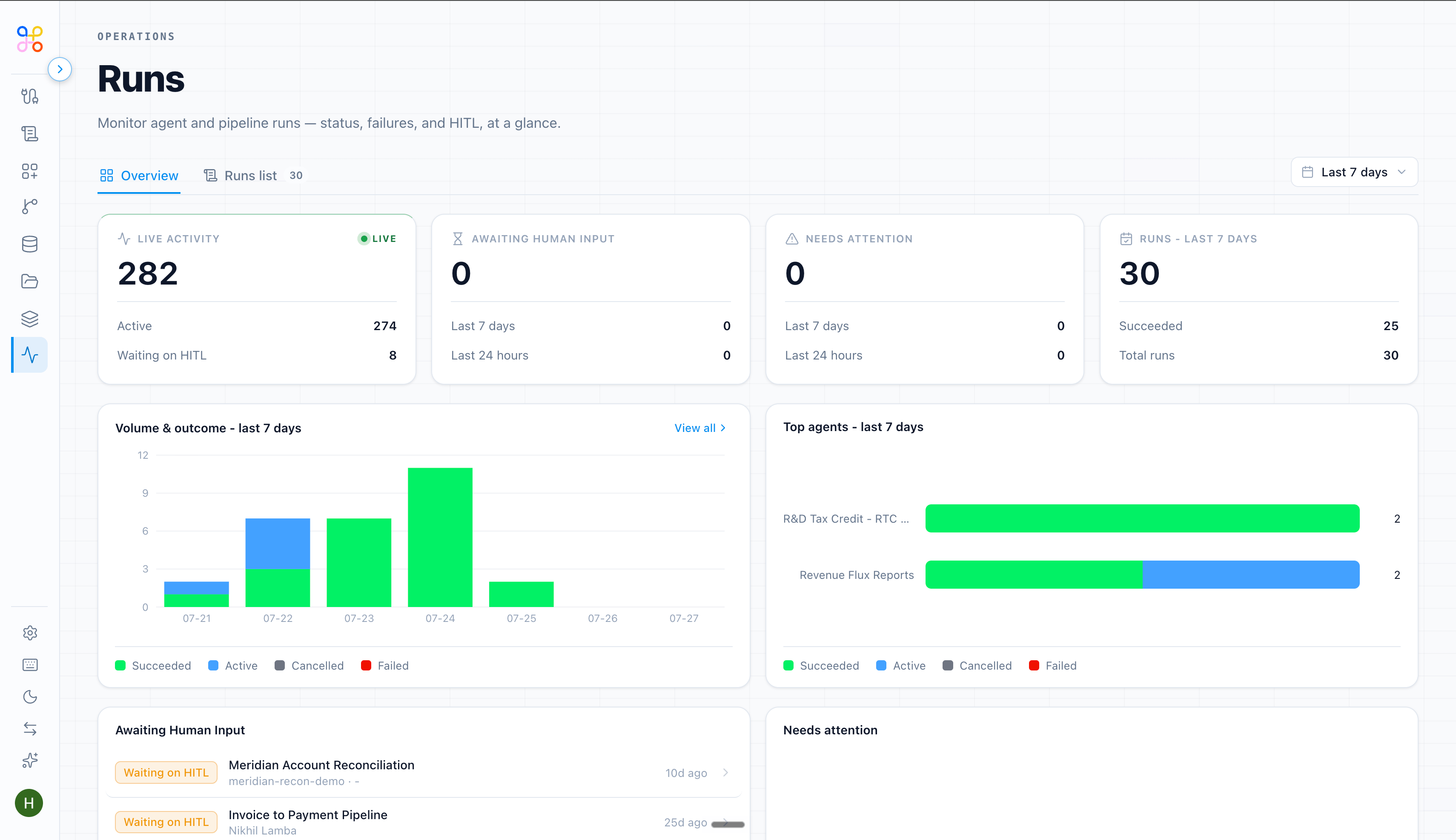Switch to the Overview tab

(x=139, y=175)
